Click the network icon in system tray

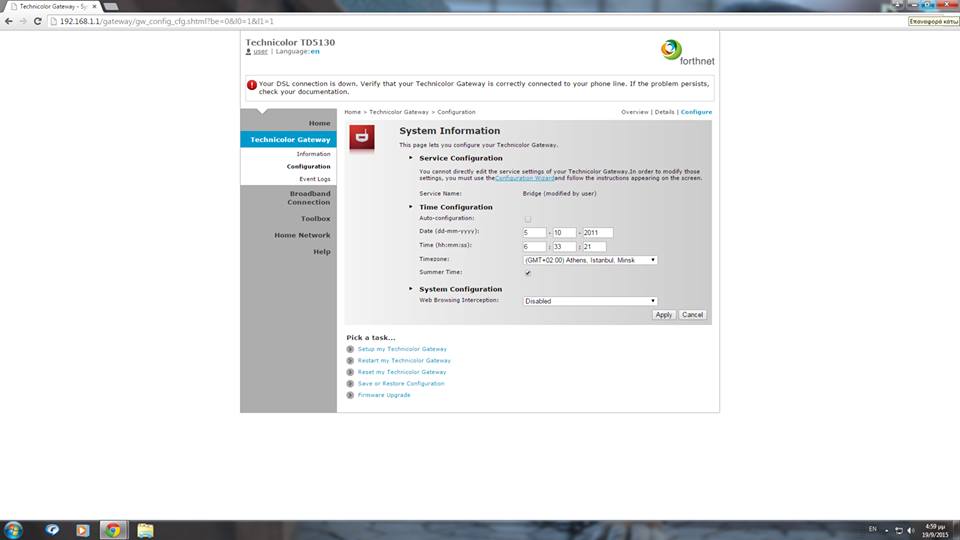[x=899, y=530]
